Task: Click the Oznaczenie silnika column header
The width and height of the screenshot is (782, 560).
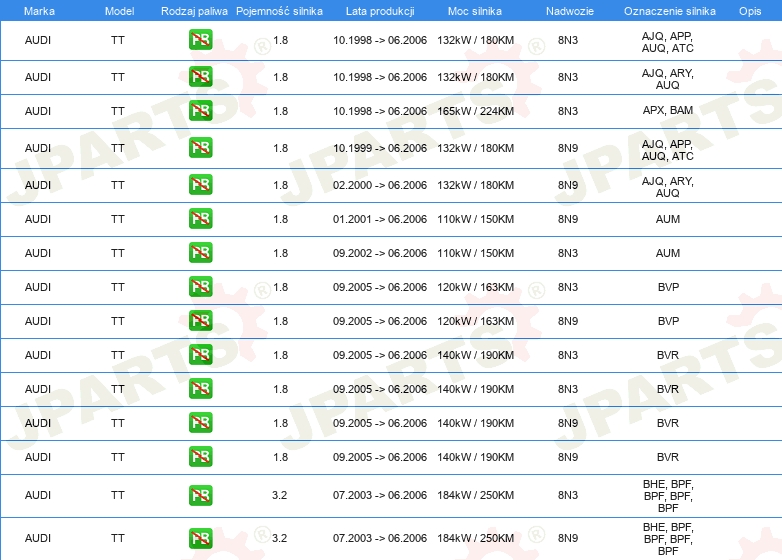Action: coord(670,11)
